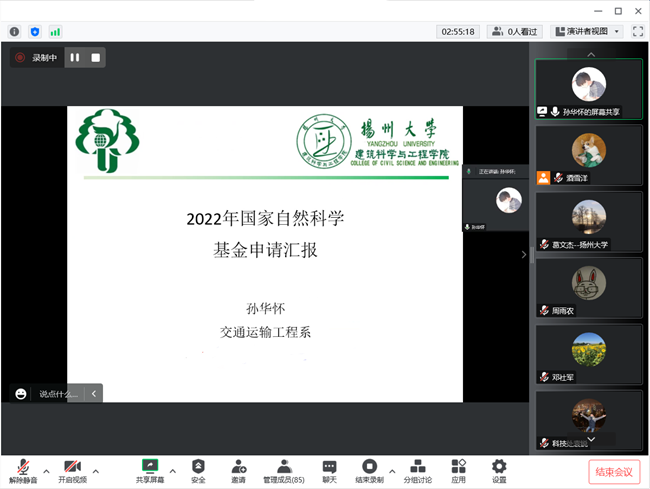The image size is (650, 489).
Task: Click the meeting info icon in top bar
Action: (15, 32)
